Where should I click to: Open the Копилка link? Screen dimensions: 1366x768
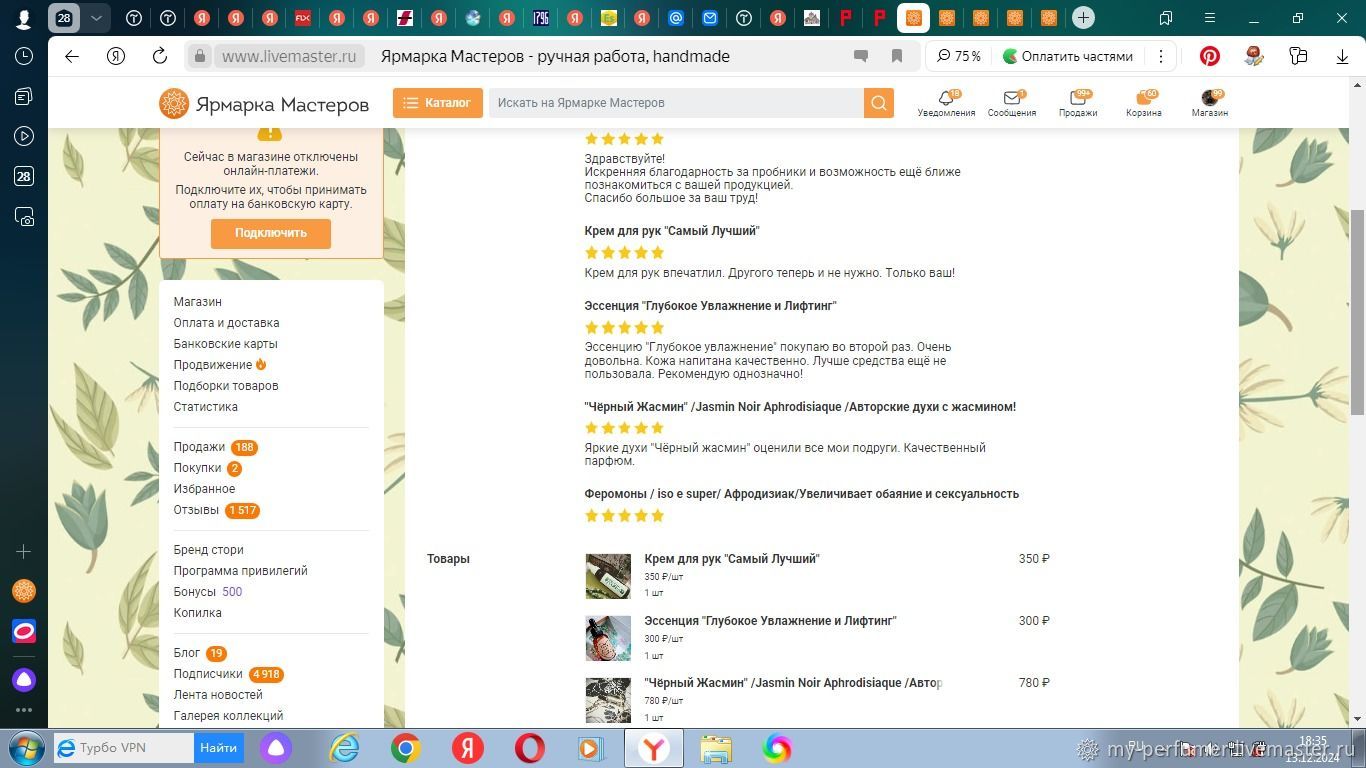[x=198, y=613]
